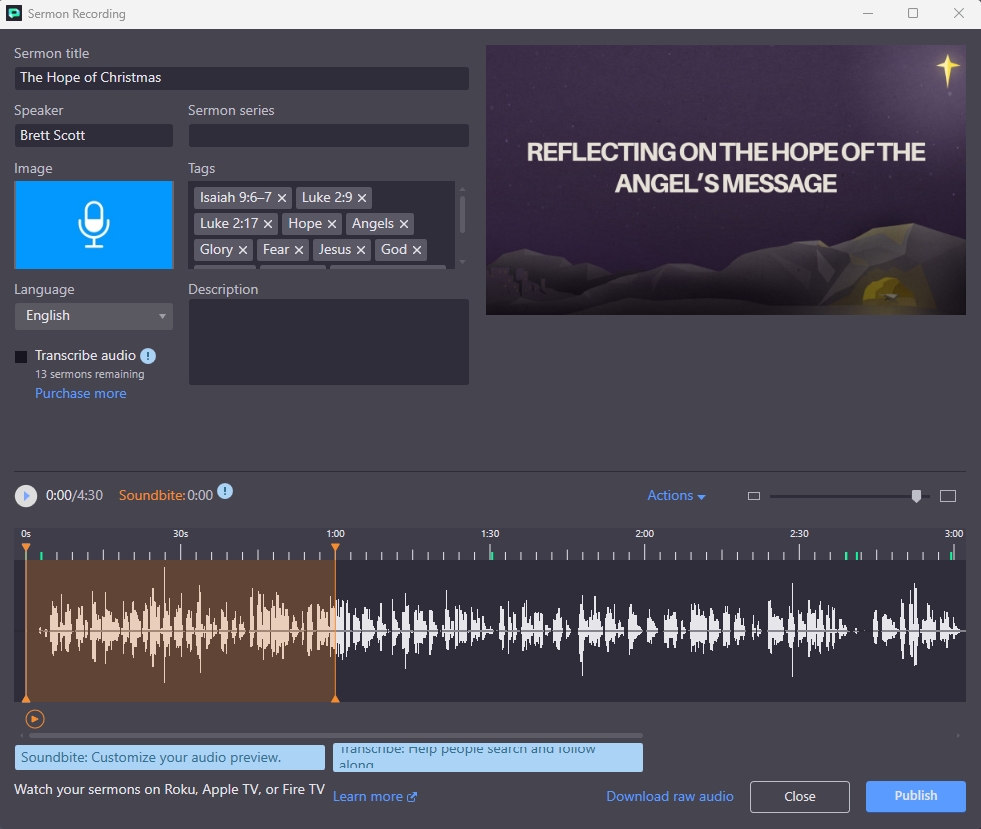Click the '13 sermons remaining' text
981x829 pixels.
click(x=89, y=374)
